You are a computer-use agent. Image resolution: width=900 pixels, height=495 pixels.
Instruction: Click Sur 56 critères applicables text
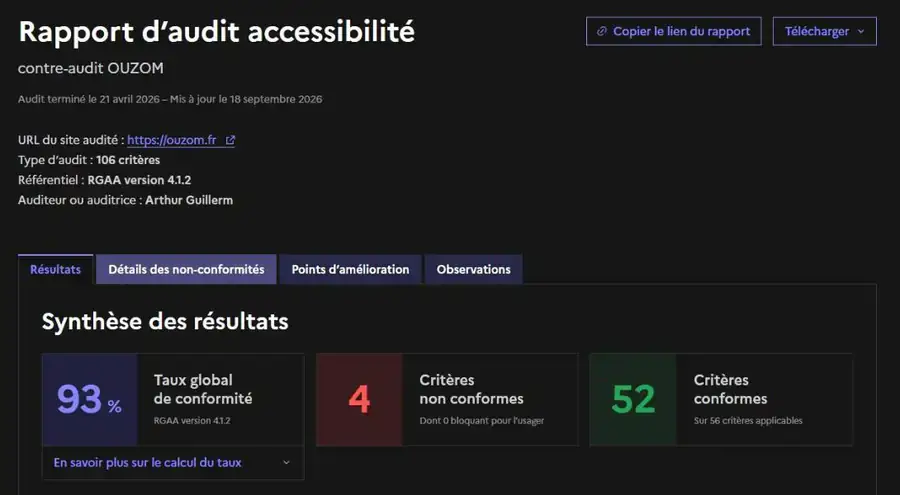tap(748, 421)
